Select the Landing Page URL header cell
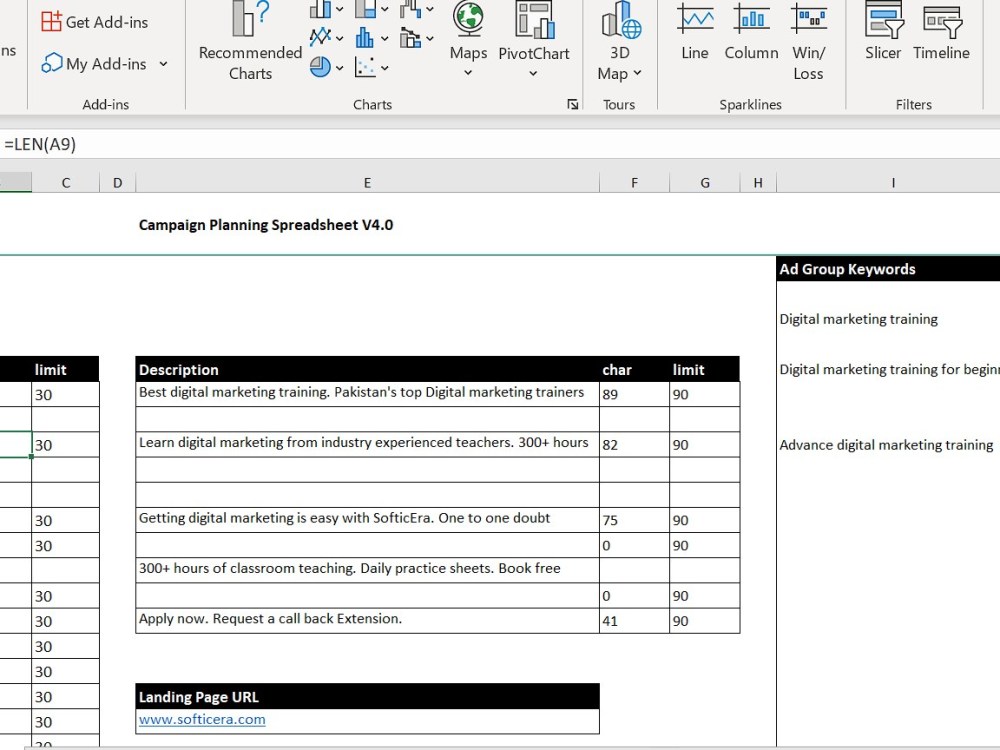1000x750 pixels. click(x=367, y=696)
